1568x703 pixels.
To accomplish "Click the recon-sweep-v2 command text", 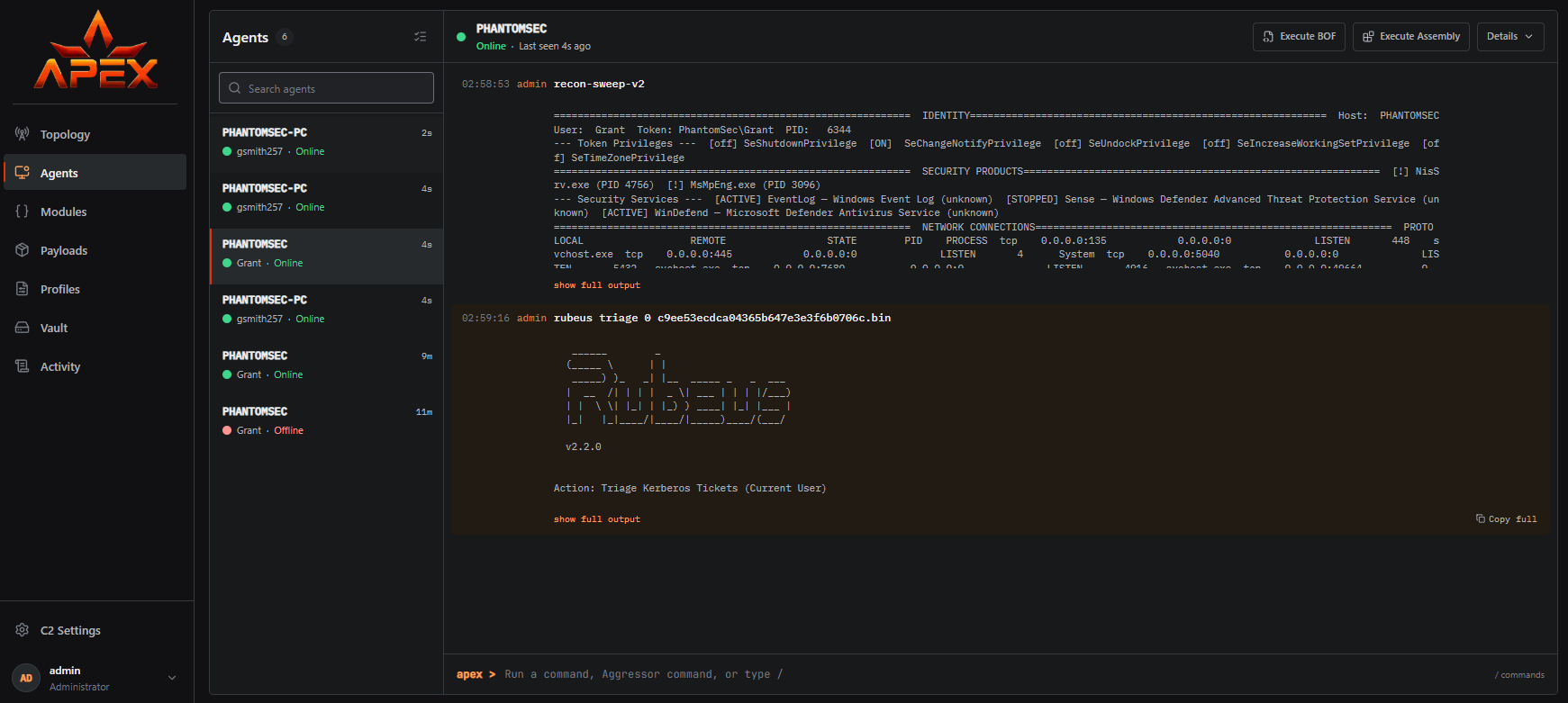I will [599, 84].
